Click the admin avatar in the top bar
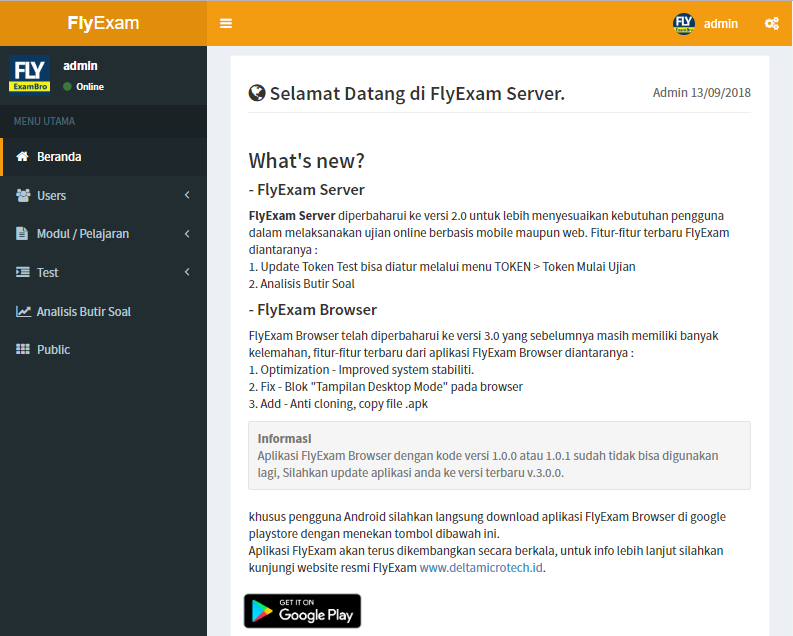The height and width of the screenshot is (636, 793). (684, 23)
